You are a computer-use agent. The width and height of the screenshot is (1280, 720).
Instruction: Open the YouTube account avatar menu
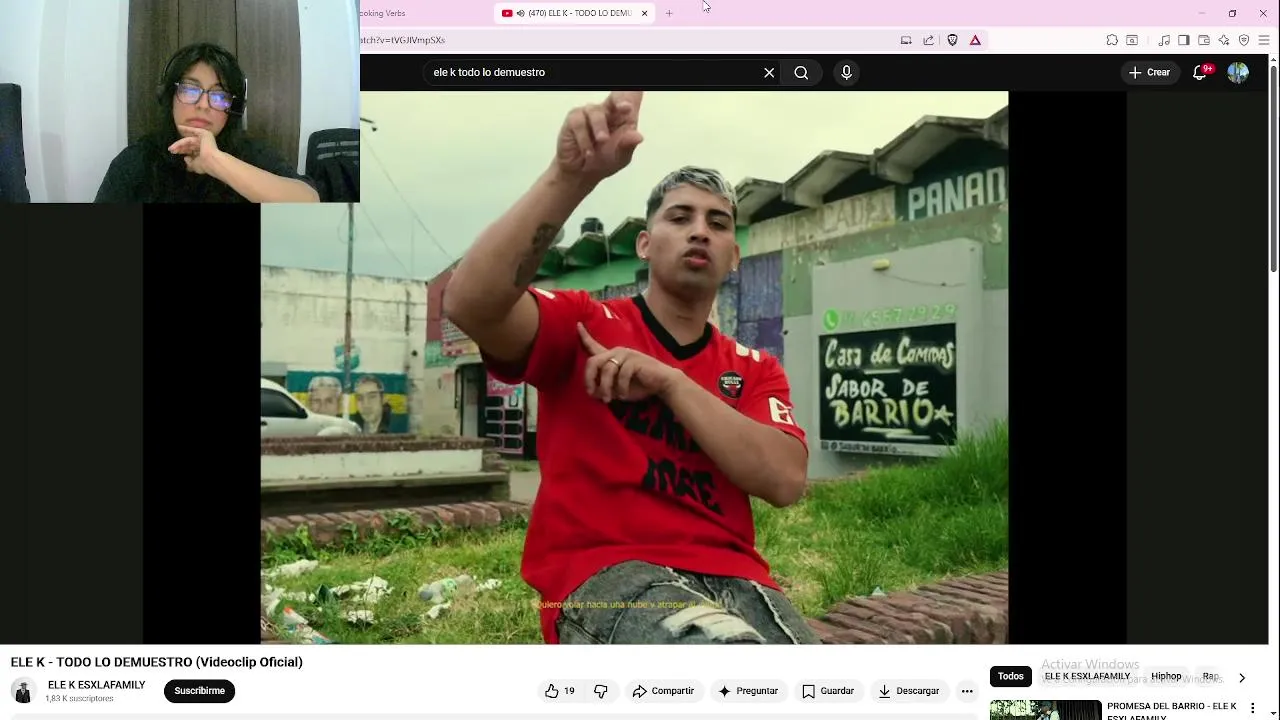tap(1238, 72)
